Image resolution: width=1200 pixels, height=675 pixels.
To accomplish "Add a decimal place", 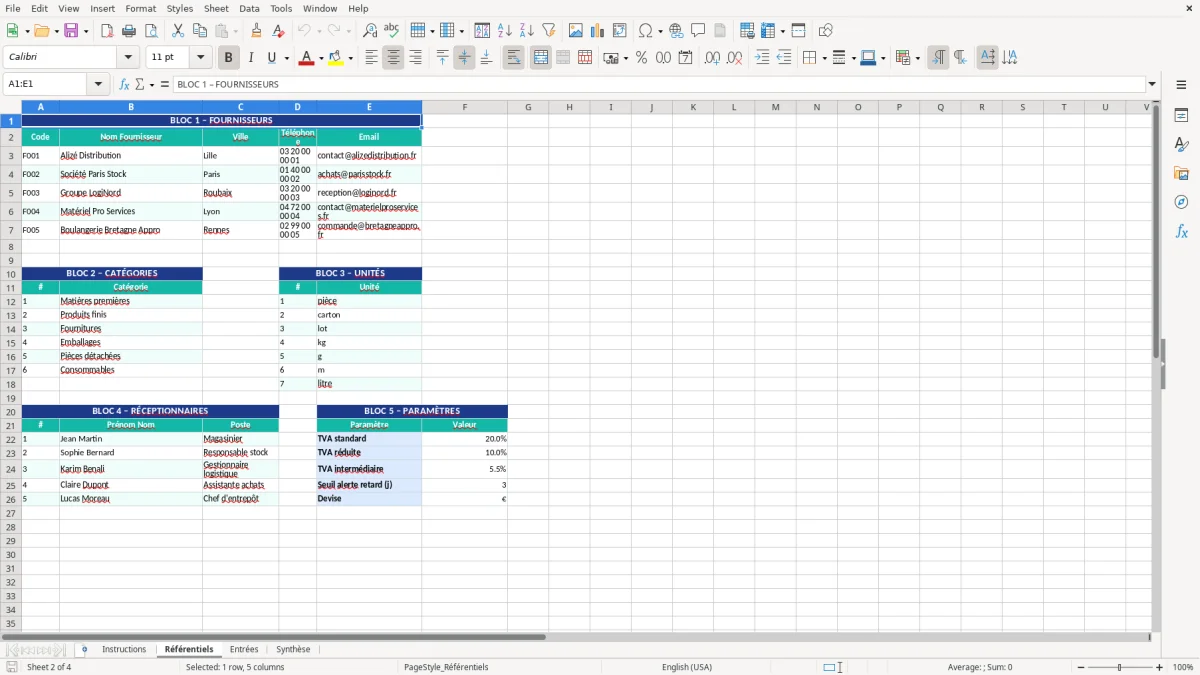I will [712, 58].
